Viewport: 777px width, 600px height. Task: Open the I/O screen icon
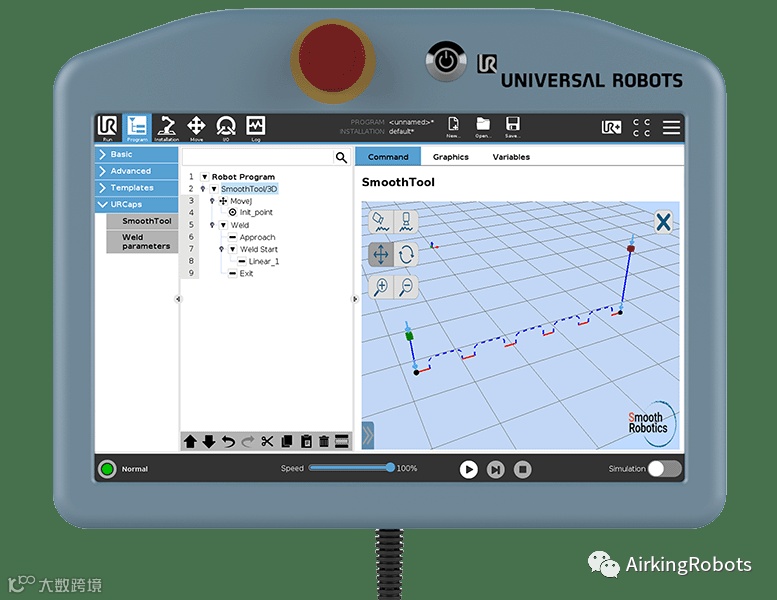tap(226, 128)
